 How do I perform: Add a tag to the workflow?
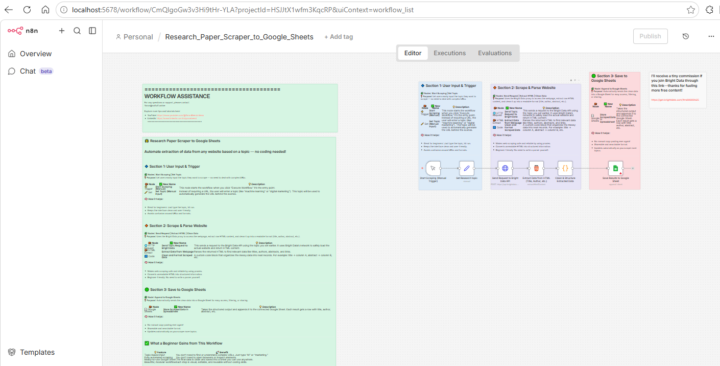coord(339,37)
